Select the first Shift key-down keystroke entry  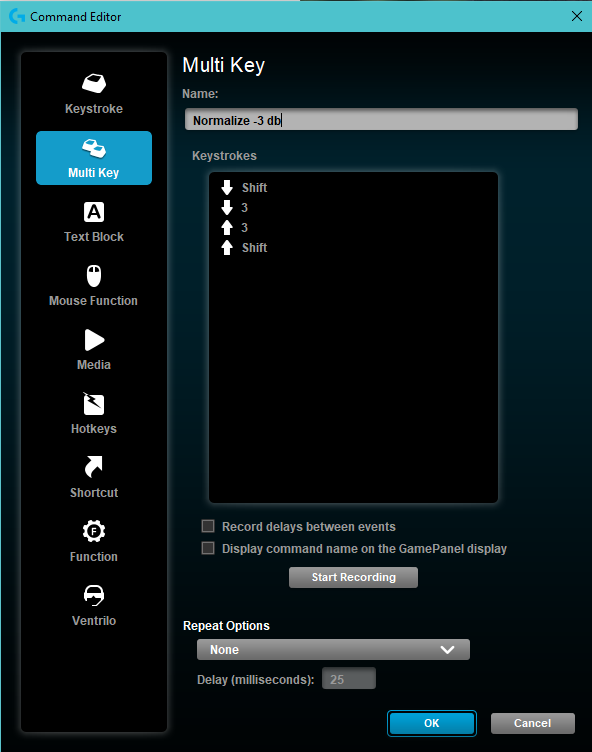click(244, 188)
